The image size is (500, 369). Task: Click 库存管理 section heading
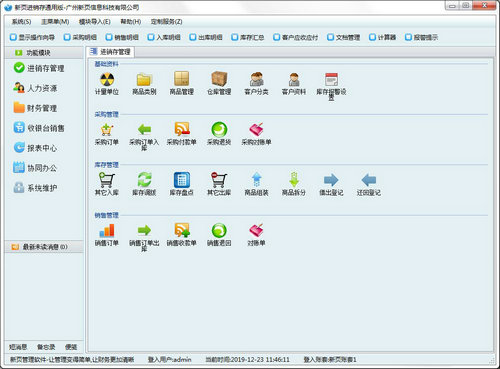106,165
